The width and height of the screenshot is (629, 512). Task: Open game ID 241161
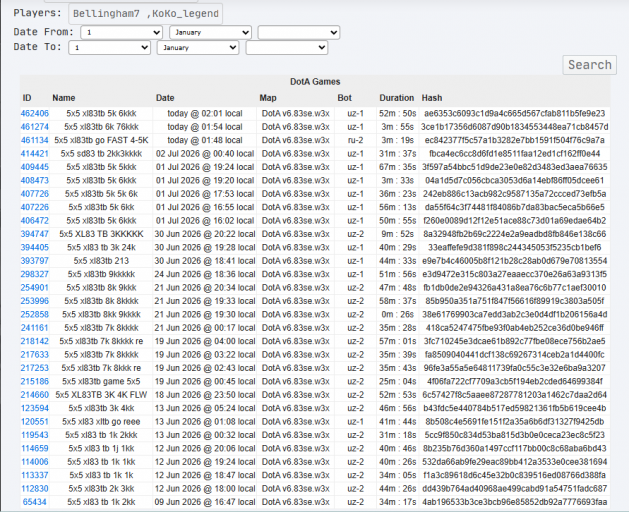pyautogui.click(x=34, y=328)
